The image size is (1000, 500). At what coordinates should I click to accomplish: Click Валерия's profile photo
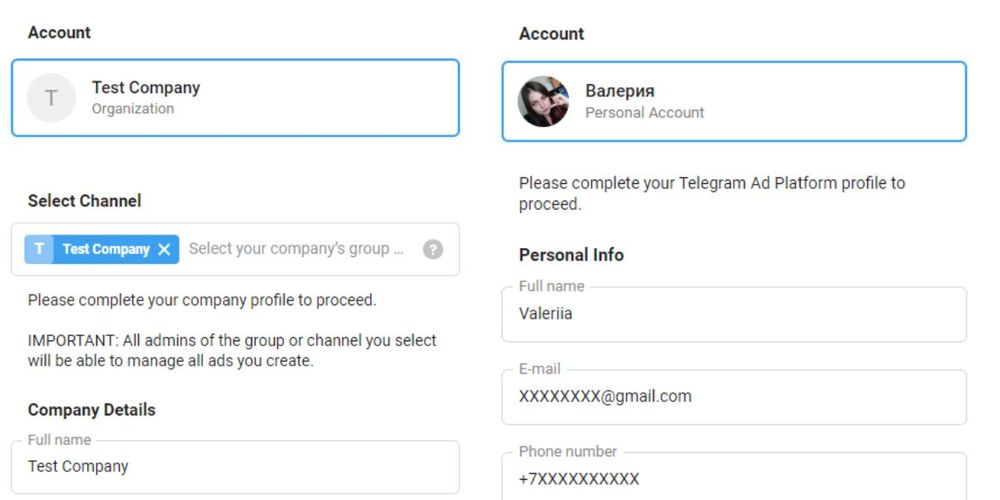(543, 101)
